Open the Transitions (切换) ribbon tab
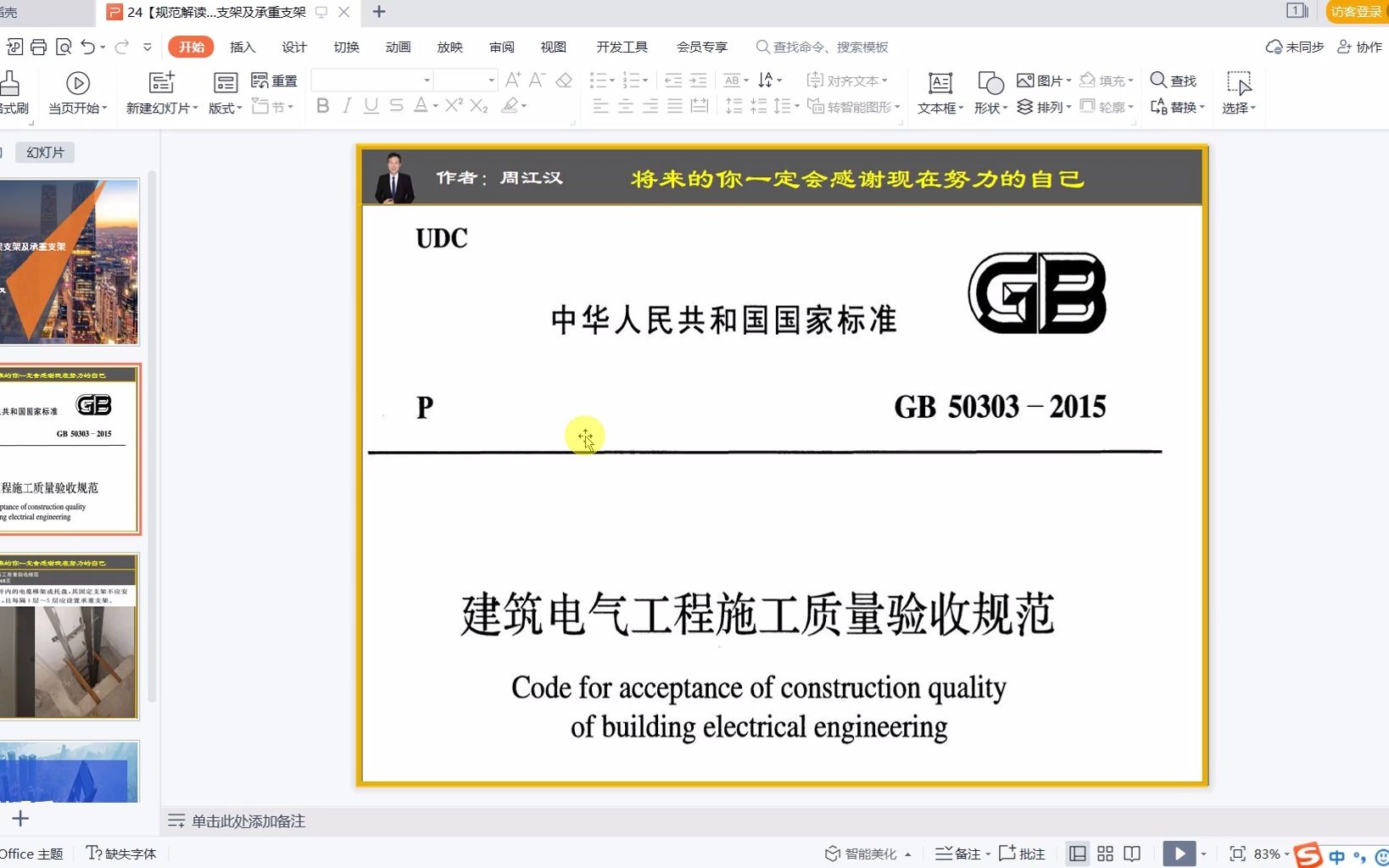 coord(346,47)
